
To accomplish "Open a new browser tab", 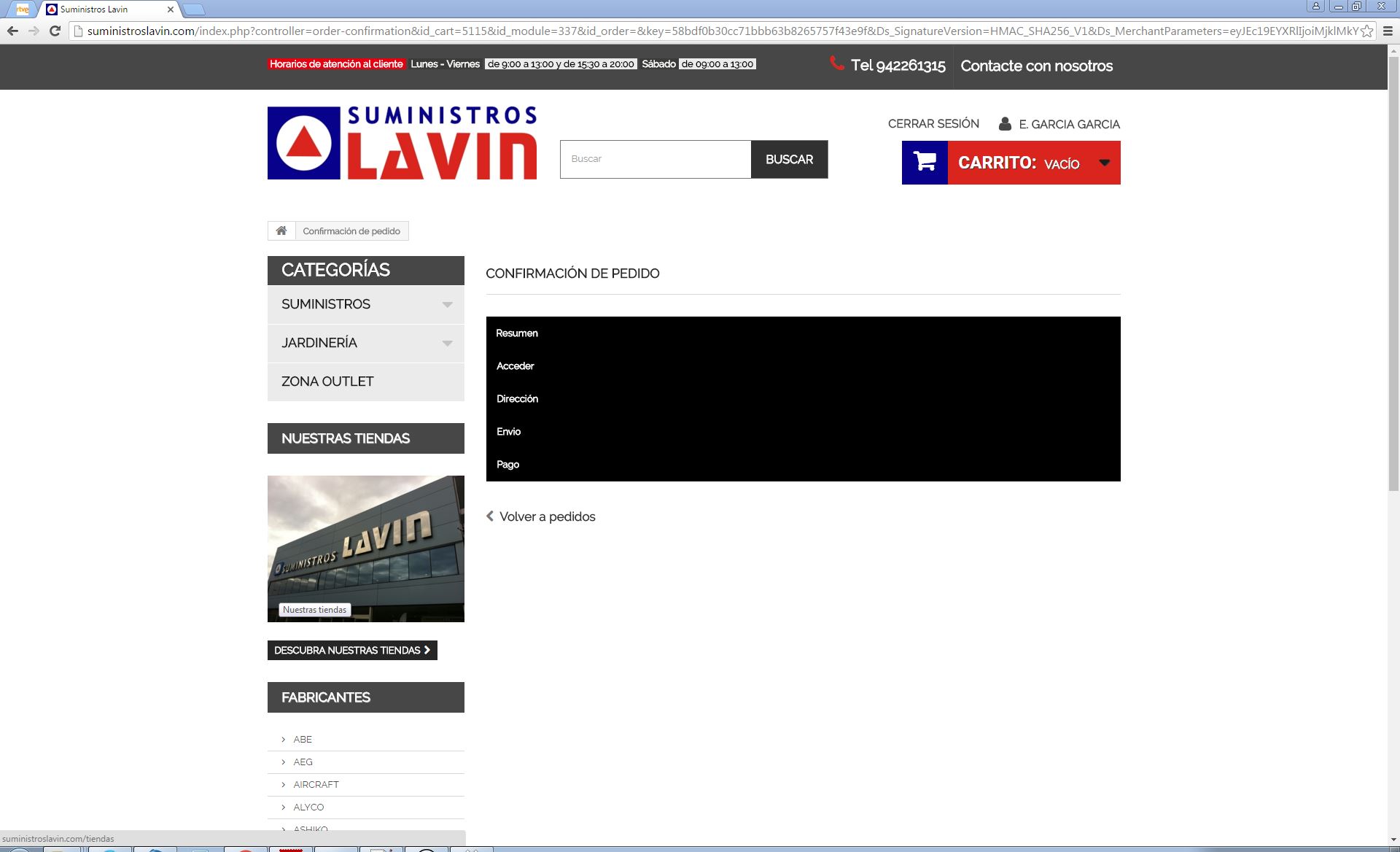I will [193, 9].
